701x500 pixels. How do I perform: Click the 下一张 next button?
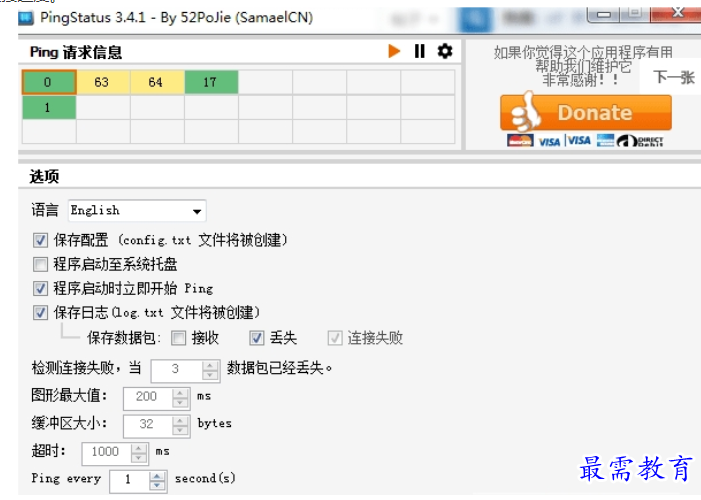pos(673,78)
